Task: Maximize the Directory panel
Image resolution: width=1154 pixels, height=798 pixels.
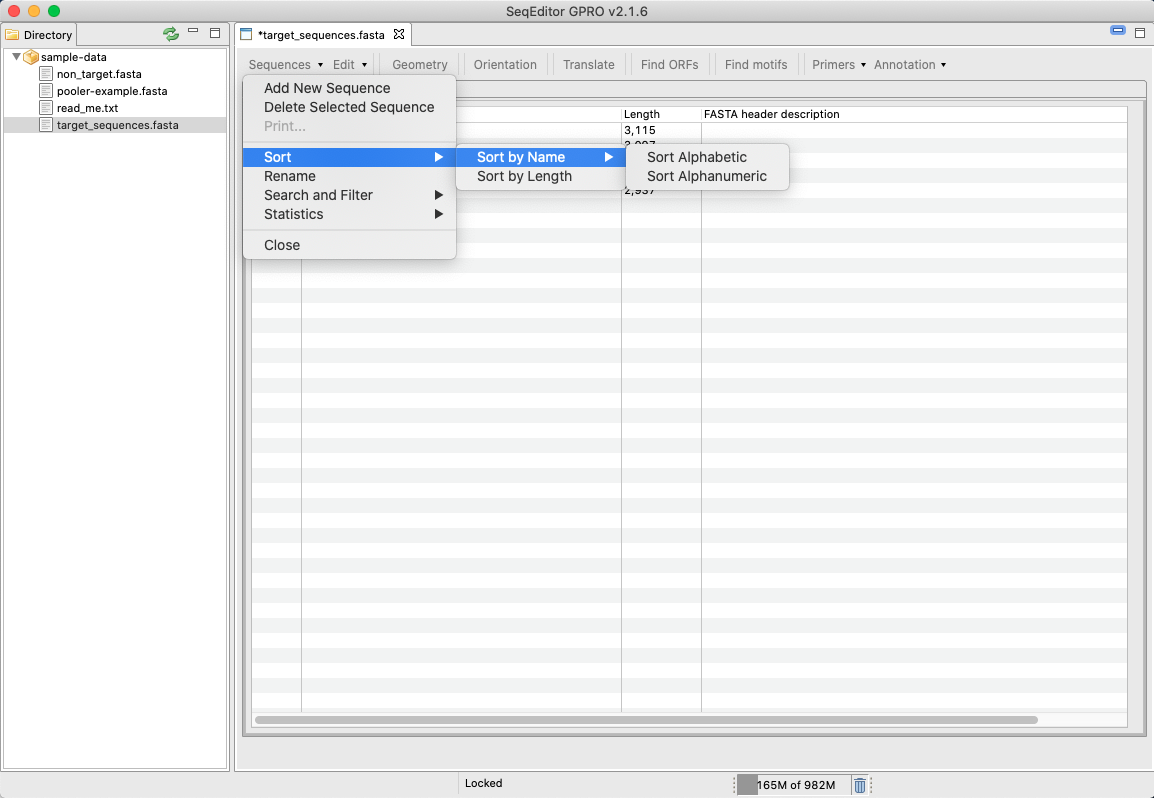Action: coord(214,33)
